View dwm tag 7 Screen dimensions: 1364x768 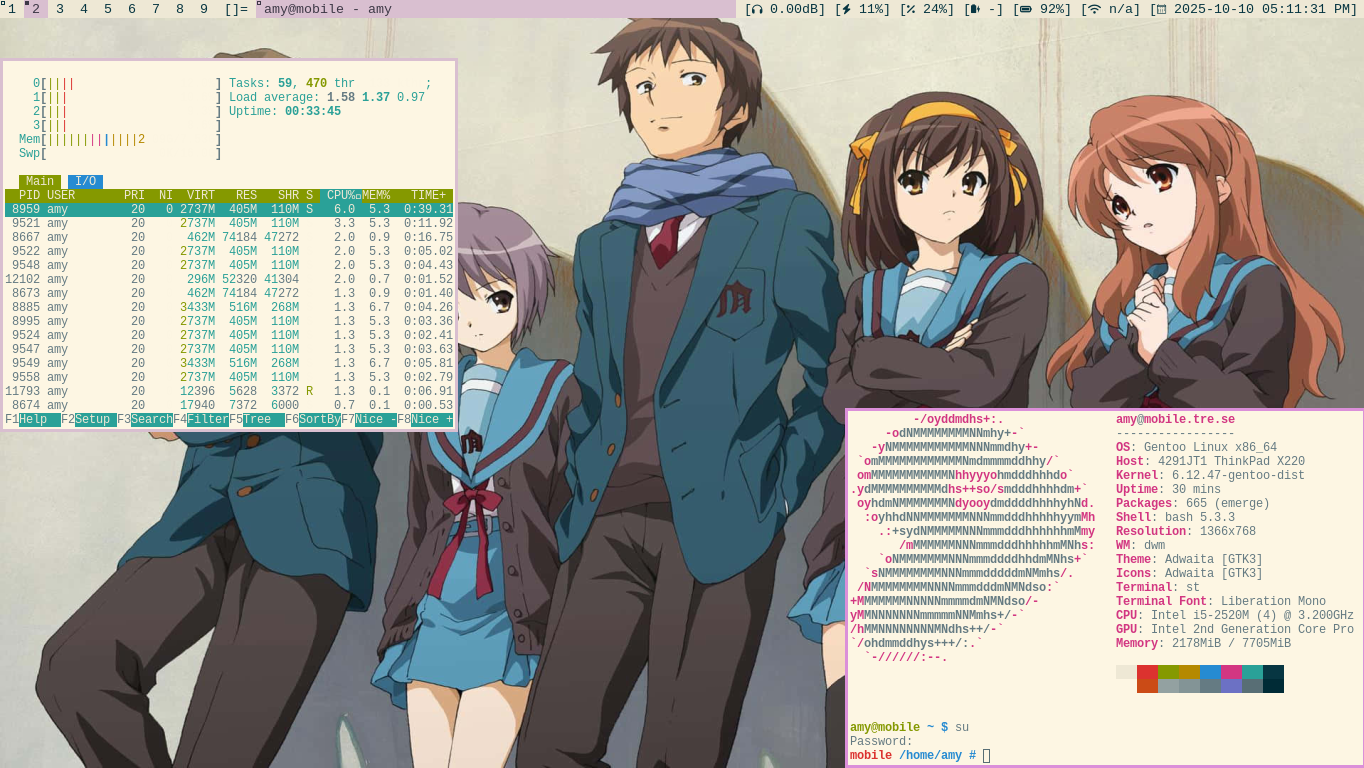156,9
